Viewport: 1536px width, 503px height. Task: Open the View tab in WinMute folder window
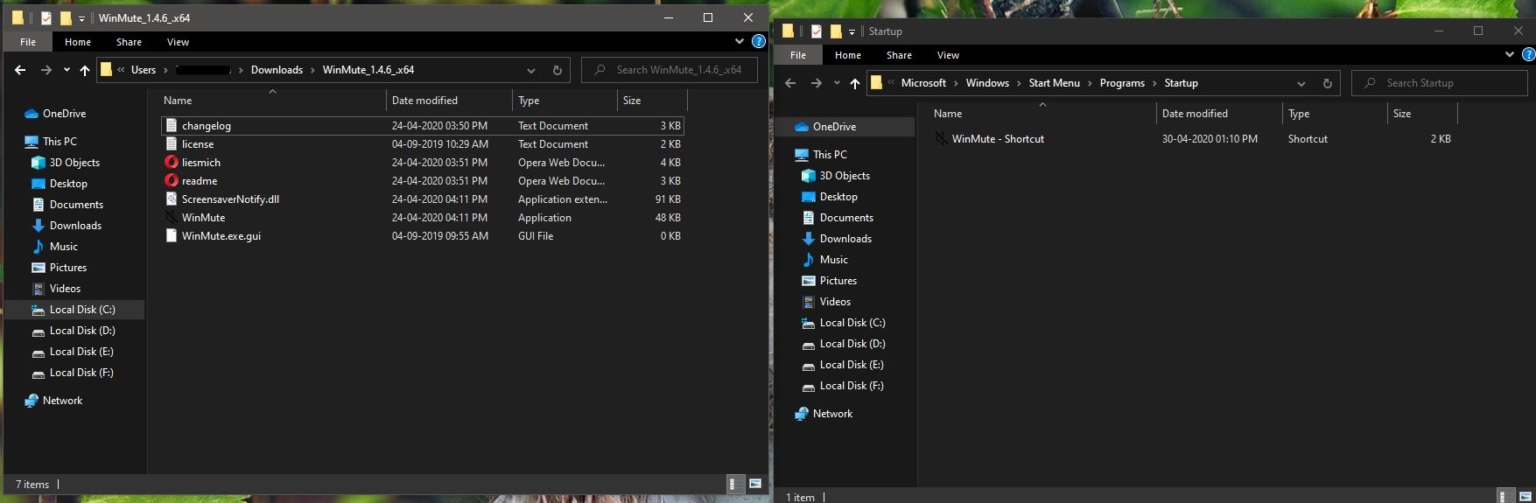pos(178,42)
